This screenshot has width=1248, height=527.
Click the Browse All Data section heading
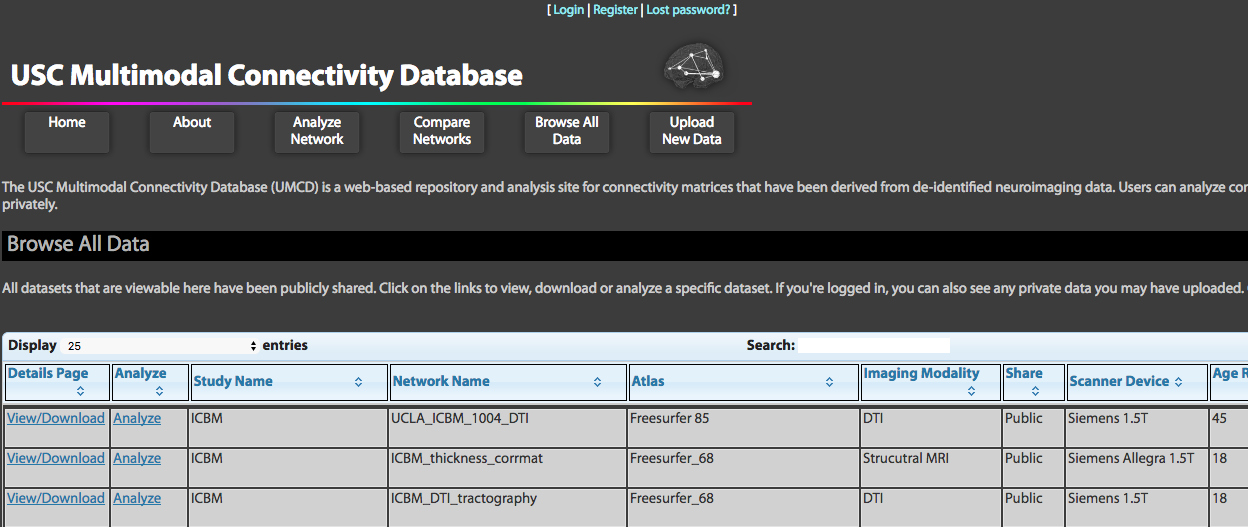(79, 244)
